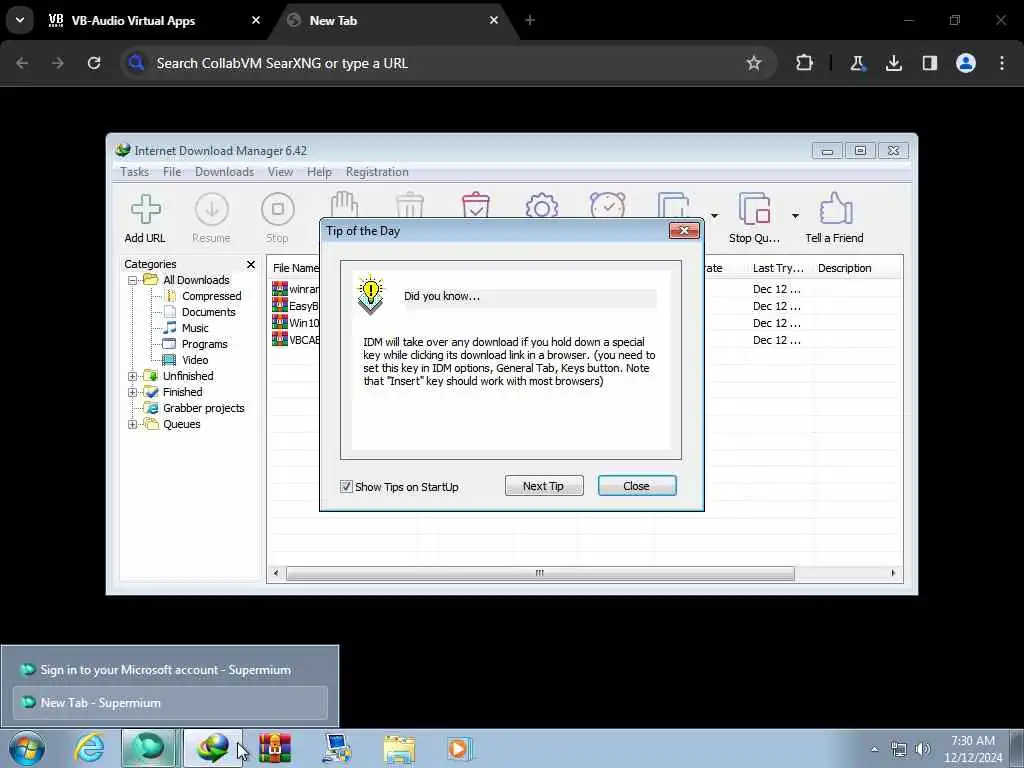1024x768 pixels.
Task: Sort by the Description column header
Action: [x=844, y=268]
